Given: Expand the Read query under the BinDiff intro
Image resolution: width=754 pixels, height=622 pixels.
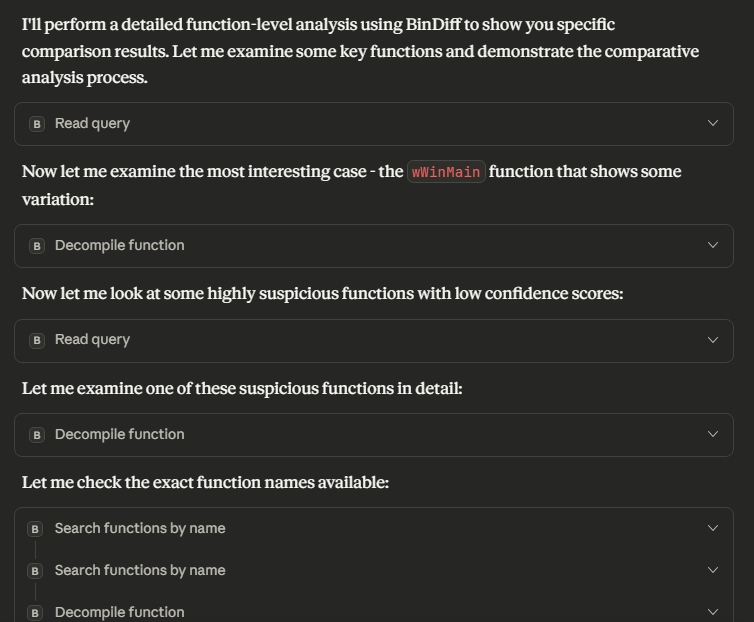Looking at the screenshot, I should pos(712,124).
